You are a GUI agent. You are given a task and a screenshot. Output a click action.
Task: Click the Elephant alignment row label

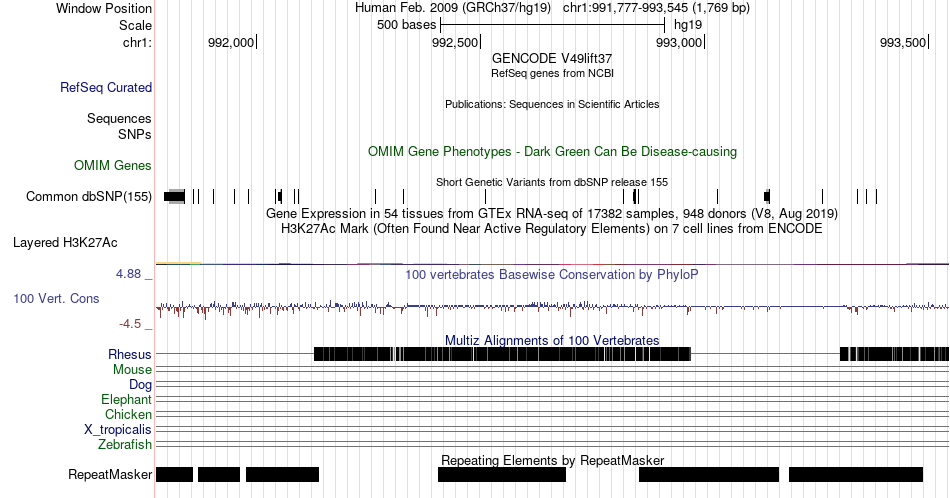(x=126, y=399)
